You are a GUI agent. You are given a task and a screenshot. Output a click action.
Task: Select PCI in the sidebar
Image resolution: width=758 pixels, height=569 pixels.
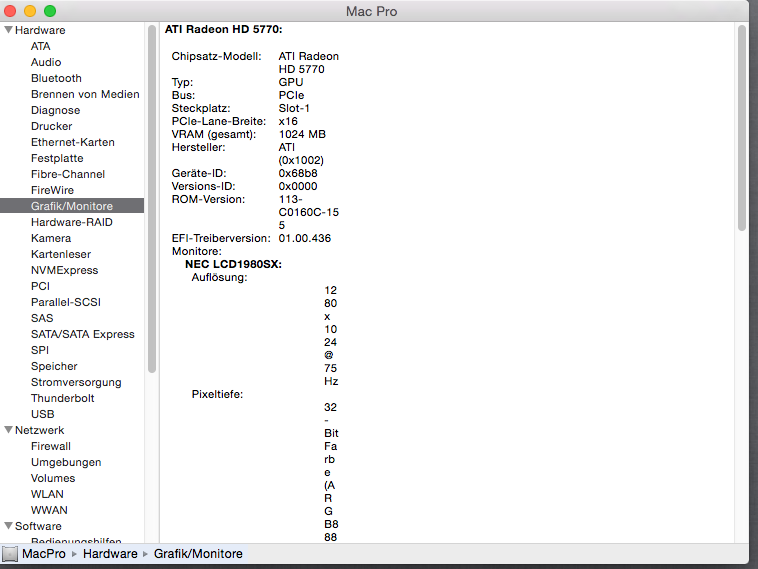[40, 285]
